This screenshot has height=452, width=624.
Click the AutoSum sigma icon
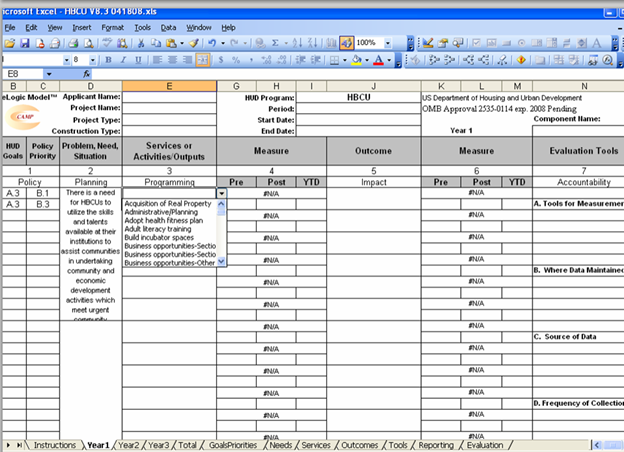coord(275,43)
